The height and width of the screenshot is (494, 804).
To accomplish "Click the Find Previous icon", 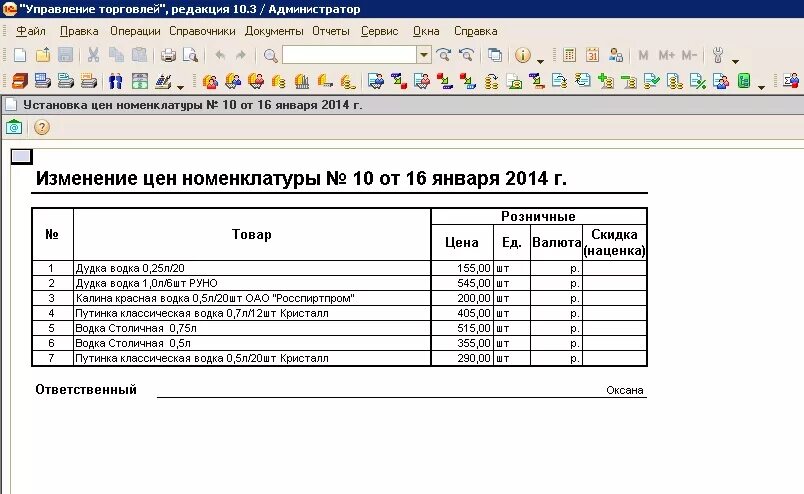I will point(466,55).
